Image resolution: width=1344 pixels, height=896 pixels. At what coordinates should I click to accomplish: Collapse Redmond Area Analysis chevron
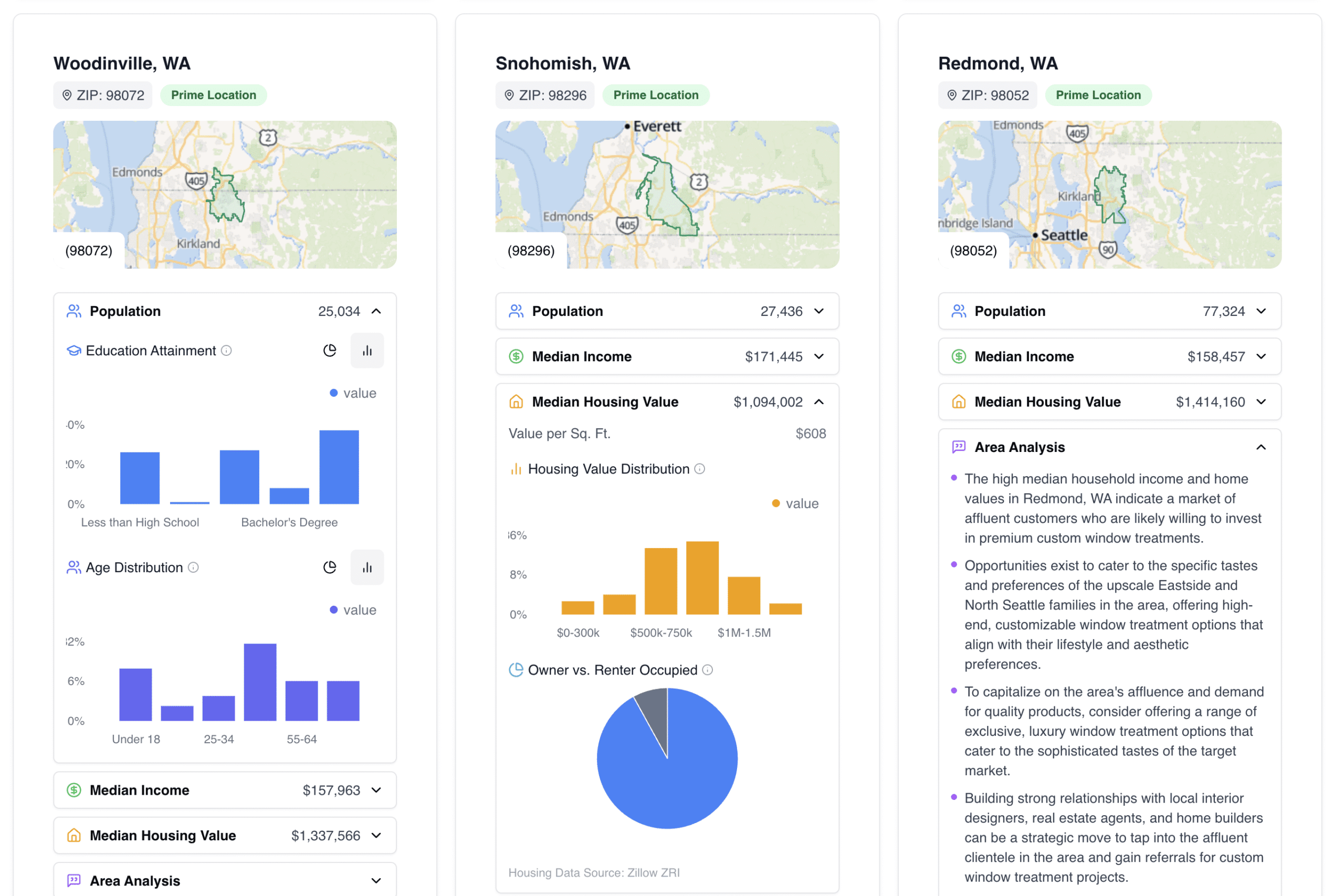coord(1261,447)
